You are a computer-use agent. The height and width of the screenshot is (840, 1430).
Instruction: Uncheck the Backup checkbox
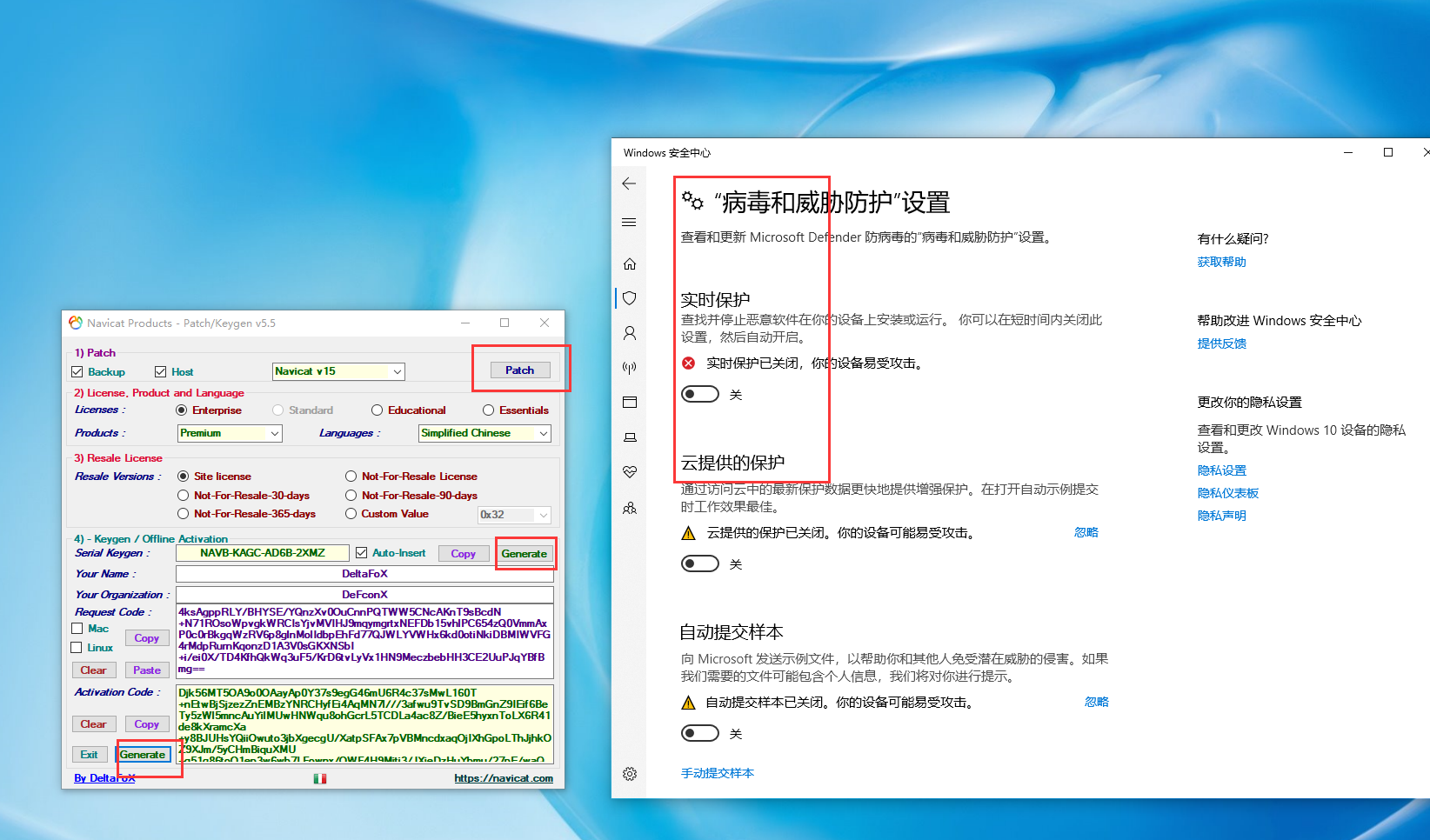tap(77, 372)
